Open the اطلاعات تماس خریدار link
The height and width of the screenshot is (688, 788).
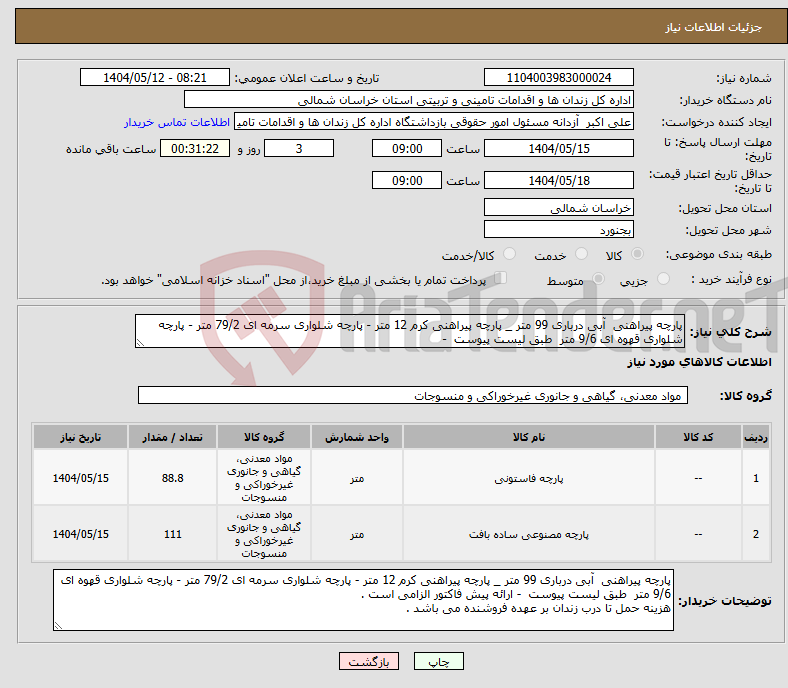point(177,122)
